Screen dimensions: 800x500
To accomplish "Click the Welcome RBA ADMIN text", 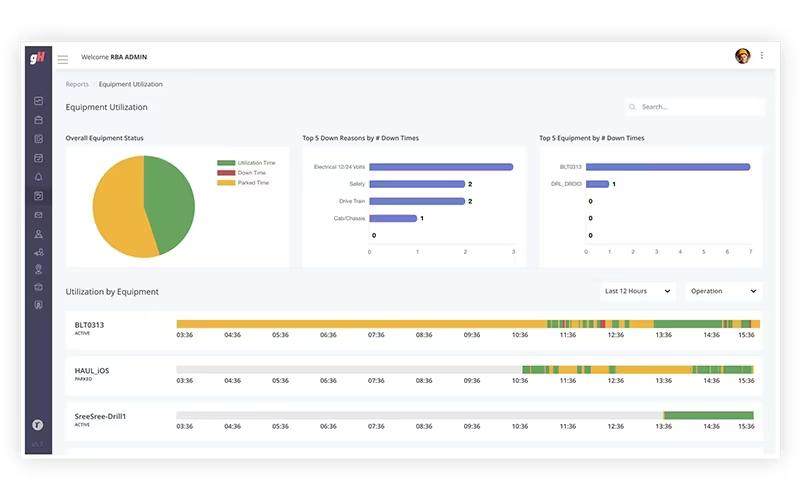I will (x=114, y=57).
